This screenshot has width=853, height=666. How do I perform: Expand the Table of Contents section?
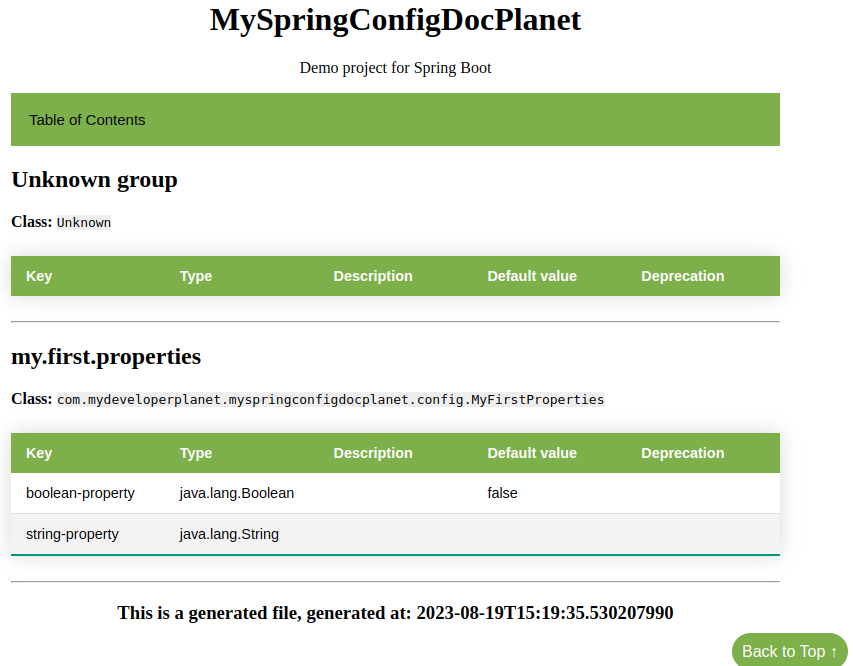(x=395, y=120)
